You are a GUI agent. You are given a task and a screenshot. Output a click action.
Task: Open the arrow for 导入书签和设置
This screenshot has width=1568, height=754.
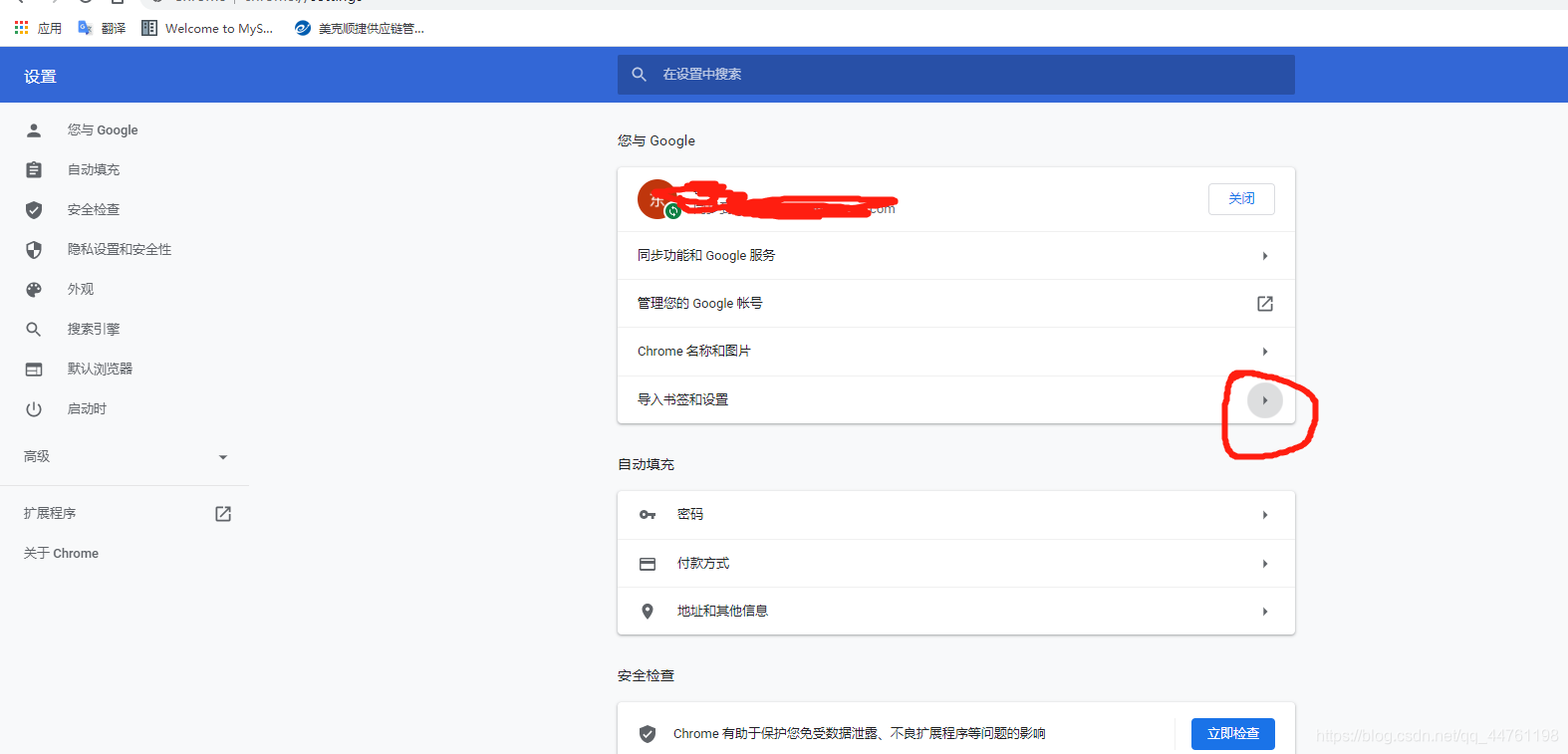pyautogui.click(x=1265, y=400)
